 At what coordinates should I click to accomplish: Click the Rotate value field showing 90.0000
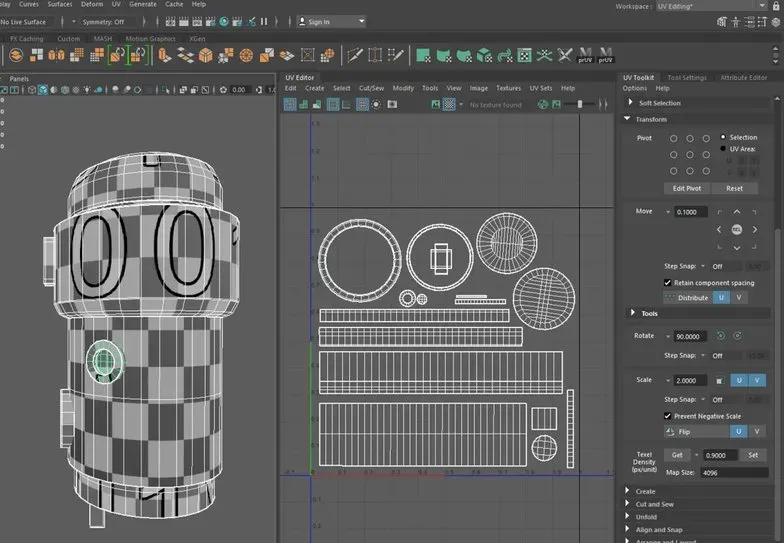tap(690, 336)
